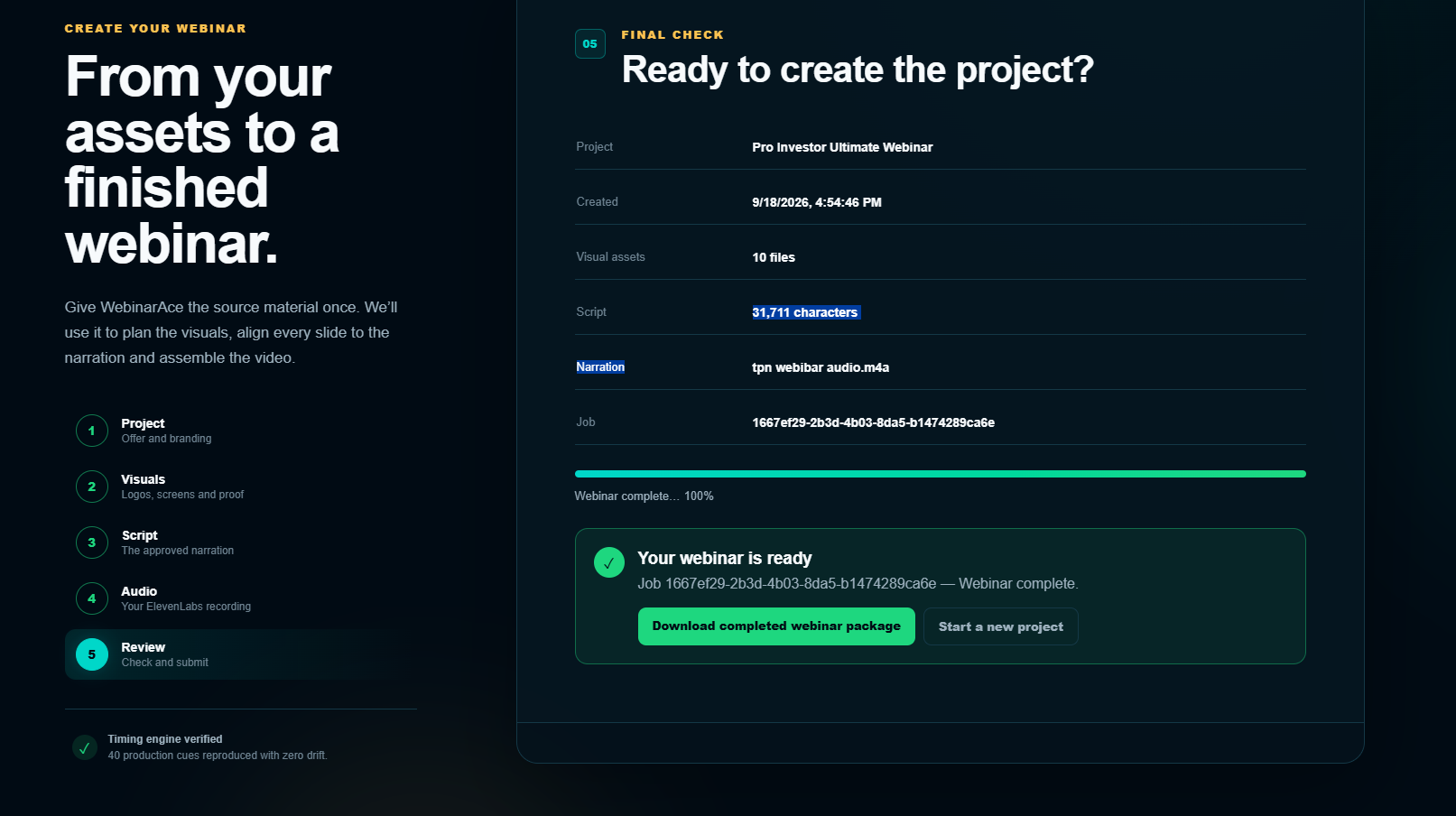Click the step 2 circle icon for Visuals
The image size is (1456, 816).
click(91, 487)
